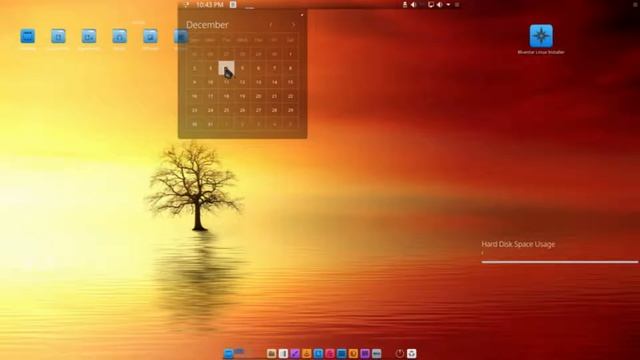Click the leftmost blue icon in the dock
The height and width of the screenshot is (360, 640).
pyautogui.click(x=228, y=353)
